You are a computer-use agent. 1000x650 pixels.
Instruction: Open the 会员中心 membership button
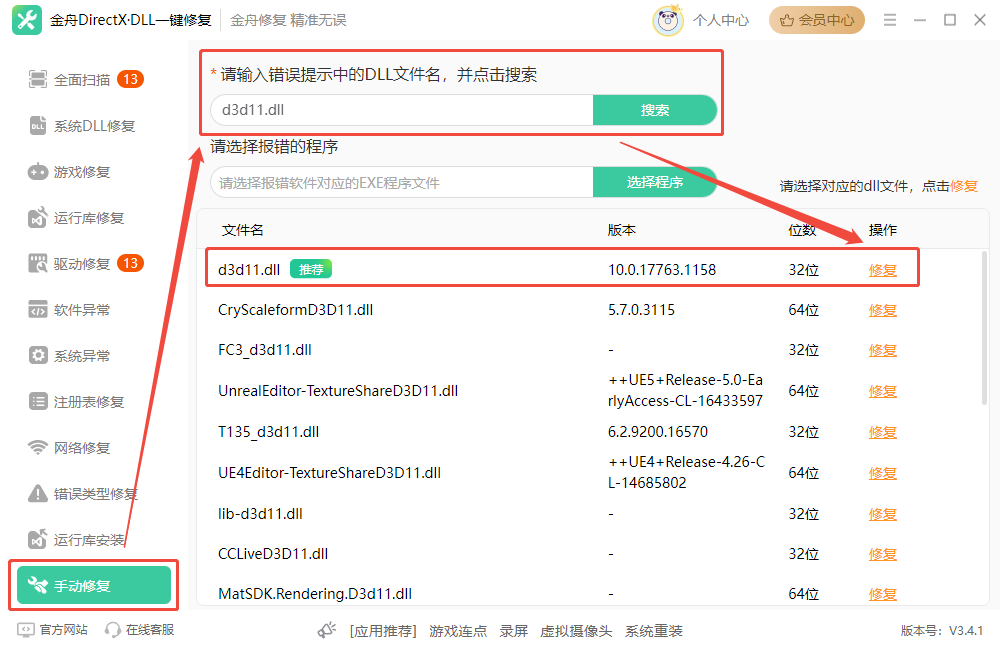(816, 20)
